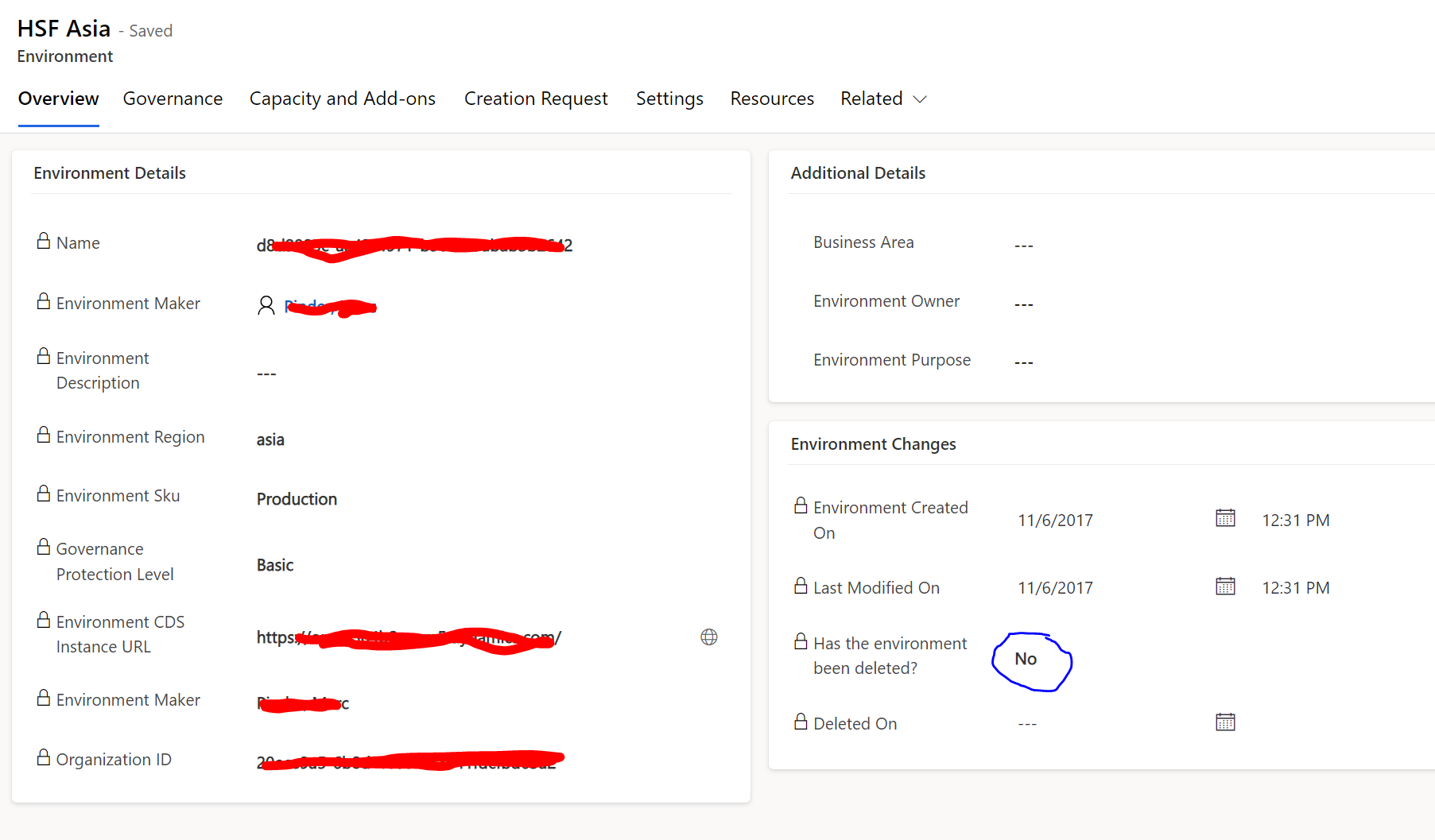Click the person icon next to Environment Maker
The width and height of the screenshot is (1435, 840).
point(266,304)
